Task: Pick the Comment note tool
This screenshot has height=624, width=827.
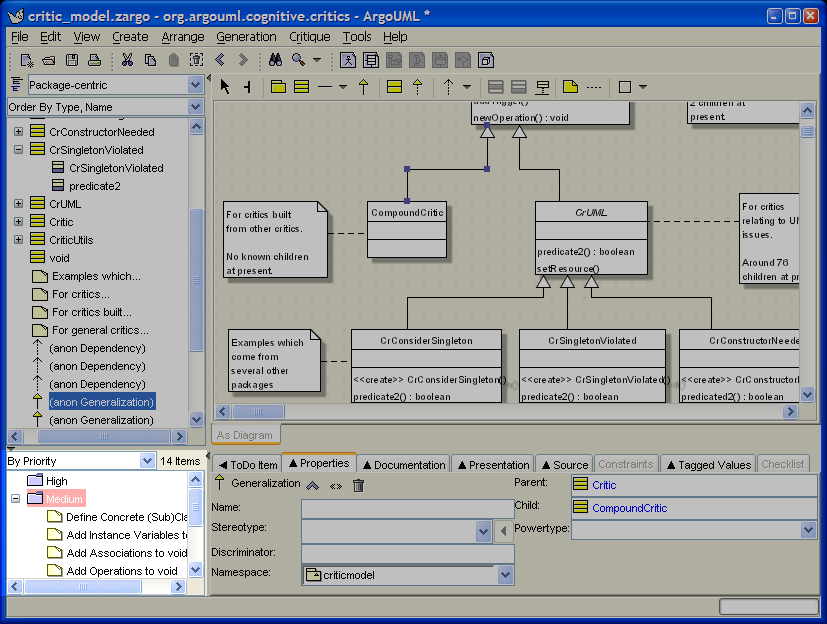Action: click(570, 87)
